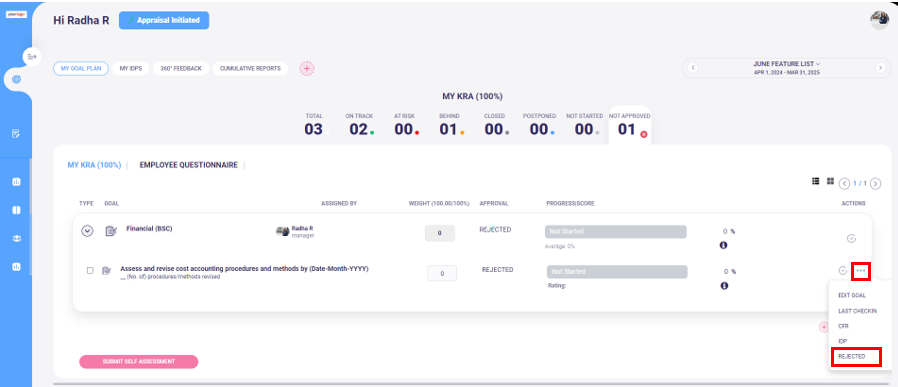Open June Feature List period dropdown
This screenshot has width=898, height=387.
(786, 64)
